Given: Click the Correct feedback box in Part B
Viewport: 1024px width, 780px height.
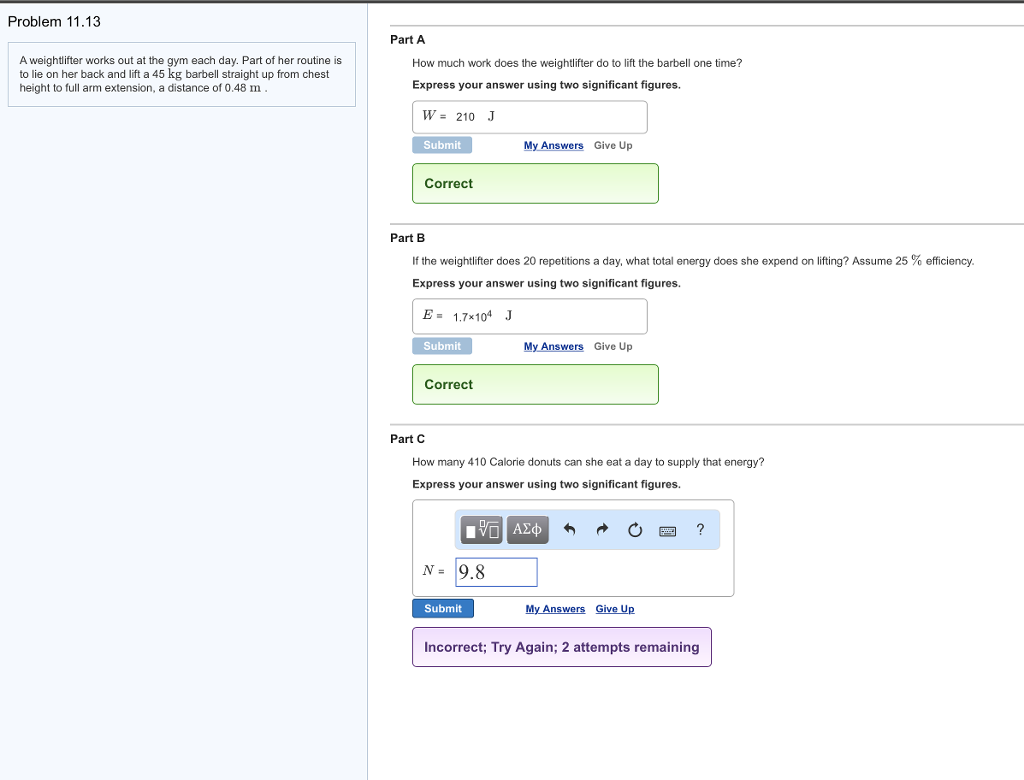Looking at the screenshot, I should pos(535,385).
